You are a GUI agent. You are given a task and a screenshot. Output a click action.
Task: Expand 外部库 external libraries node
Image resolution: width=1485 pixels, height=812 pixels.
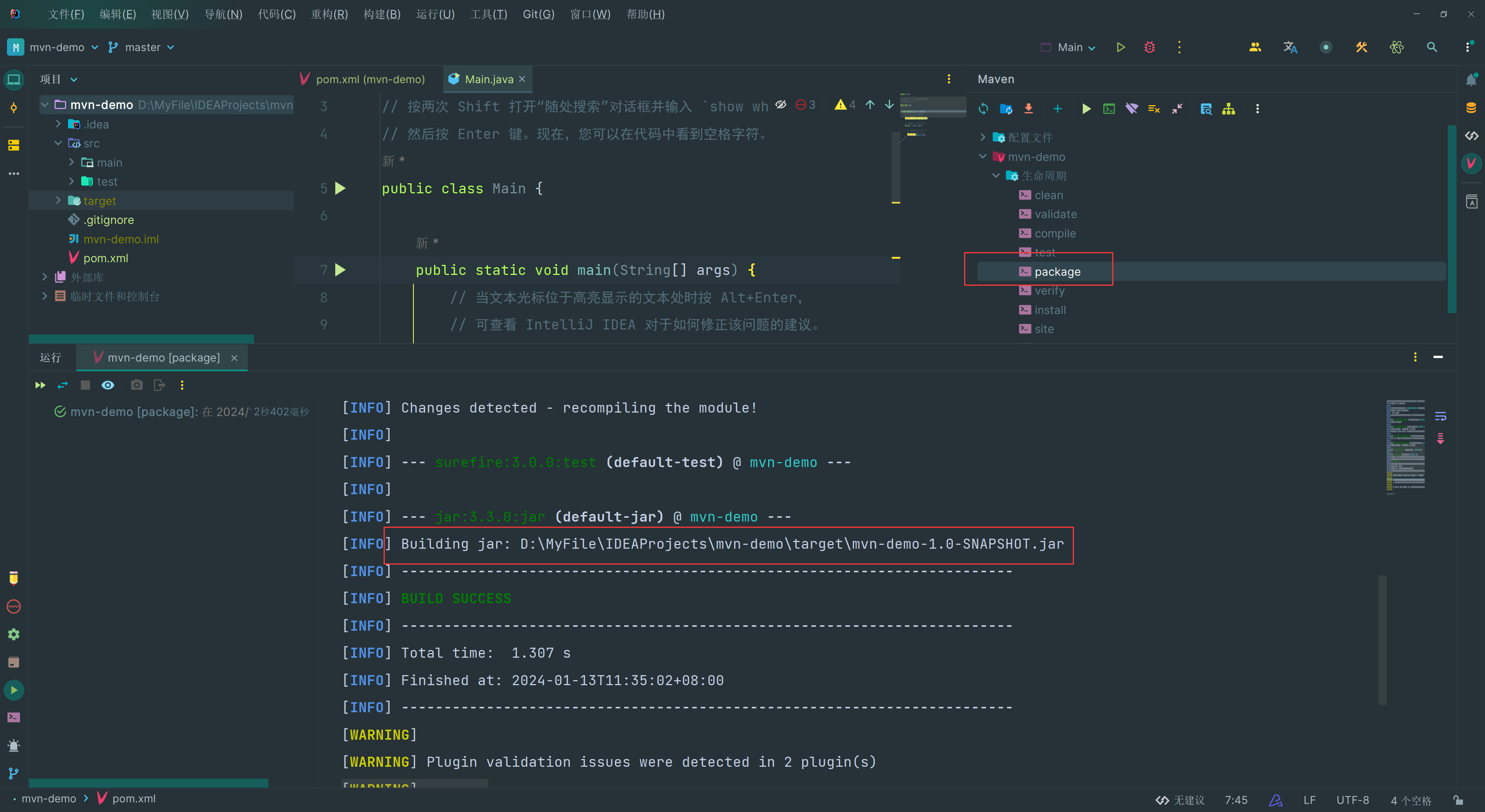click(x=45, y=277)
